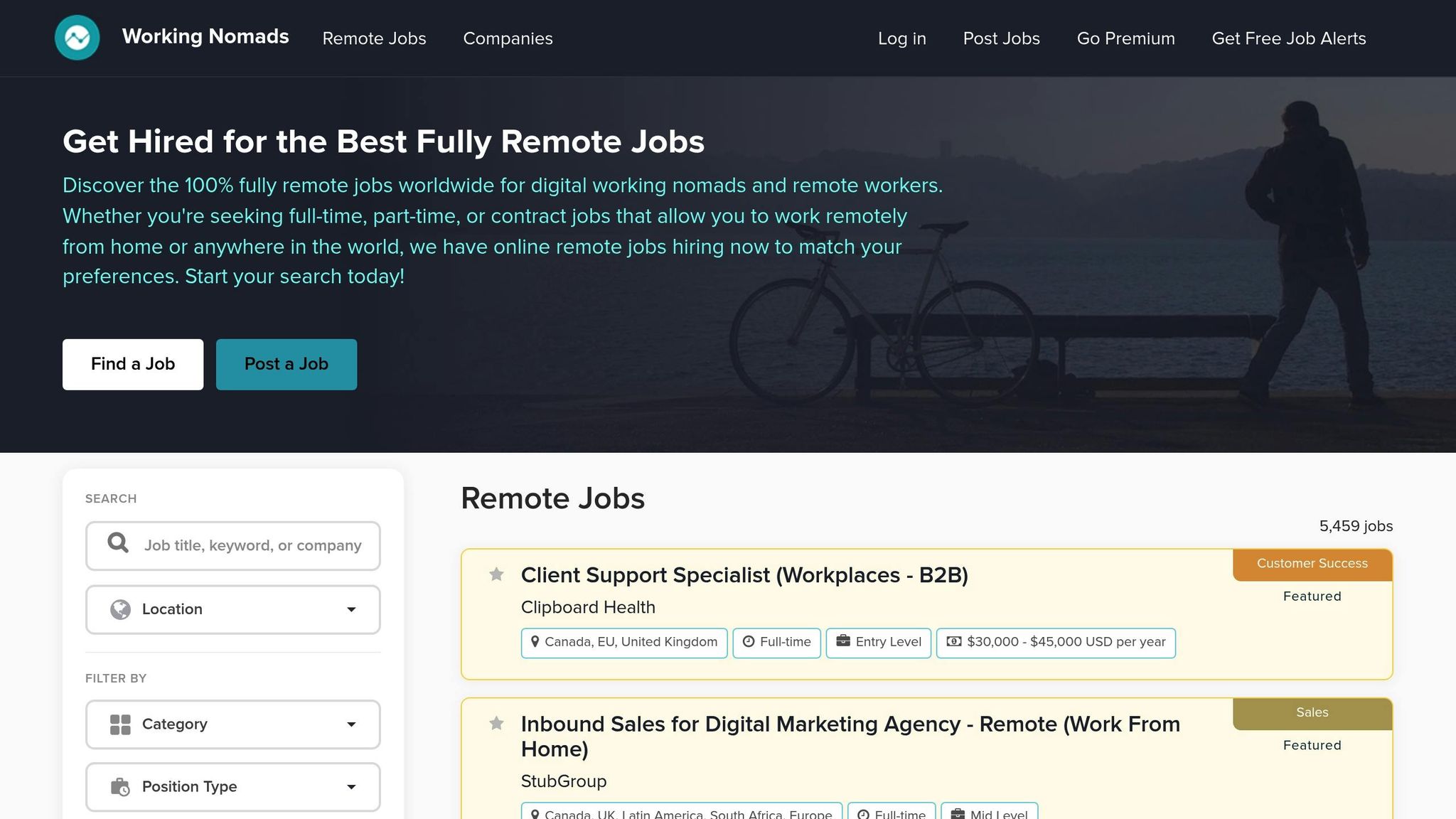Click the Find a Job button
Screen dimensions: 1456x819
click(132, 364)
